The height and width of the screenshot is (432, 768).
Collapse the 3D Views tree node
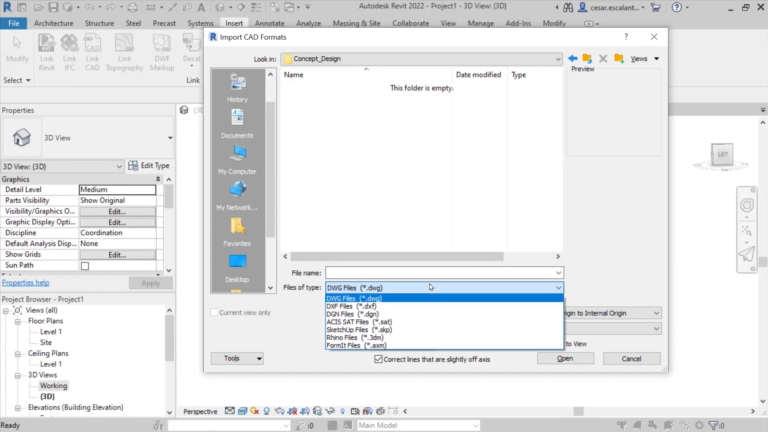pyautogui.click(x=18, y=375)
